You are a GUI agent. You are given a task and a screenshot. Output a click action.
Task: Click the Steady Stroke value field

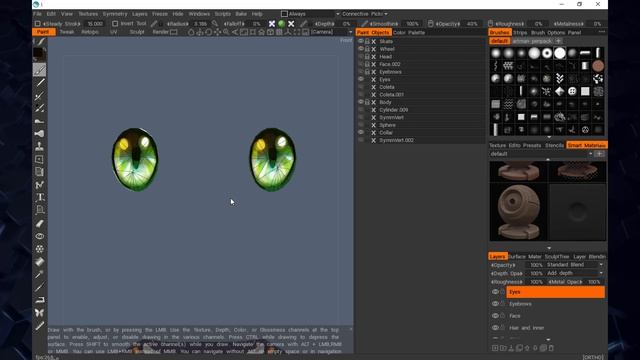[95, 24]
